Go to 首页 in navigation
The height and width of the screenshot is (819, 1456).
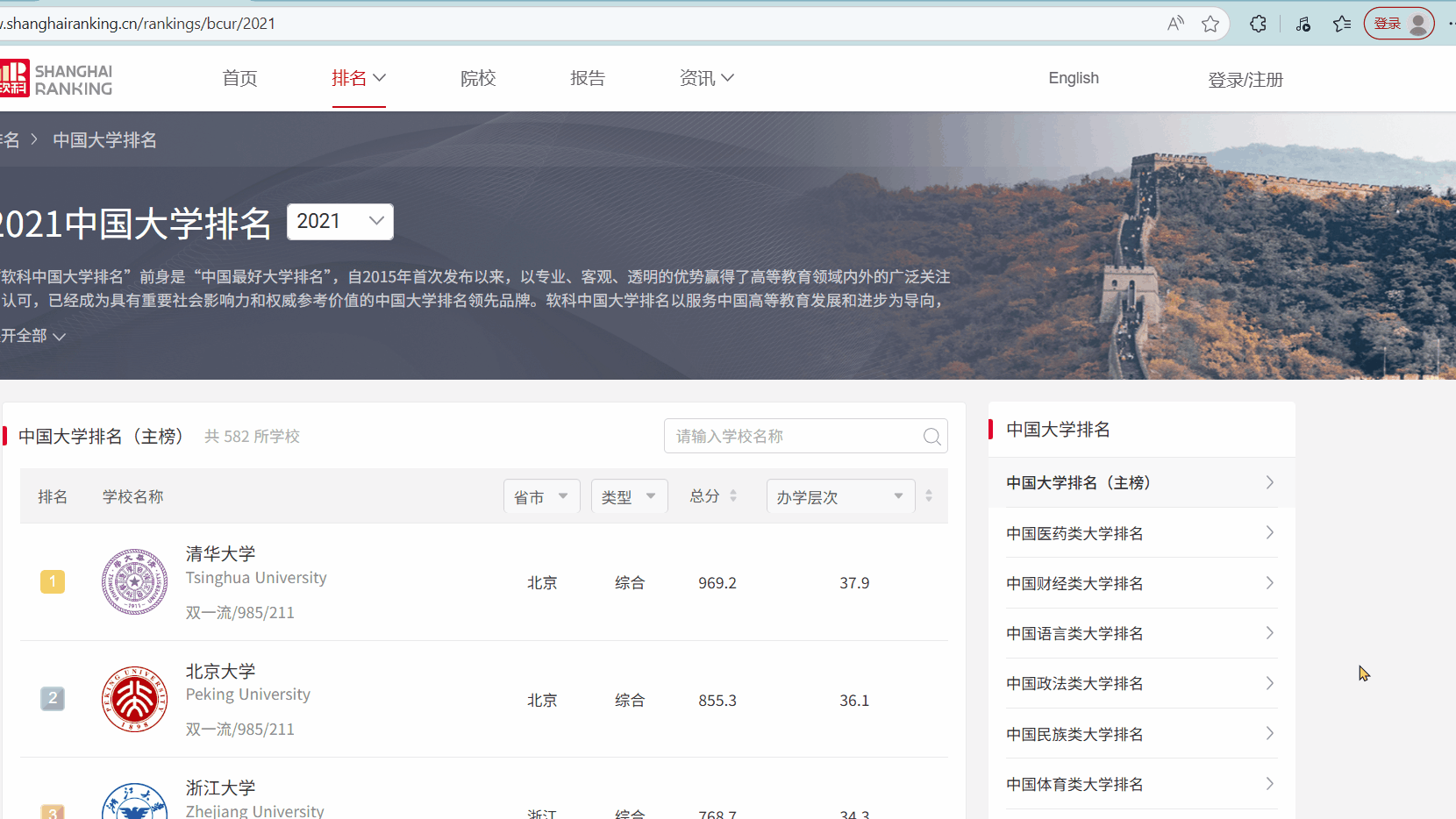coord(239,78)
